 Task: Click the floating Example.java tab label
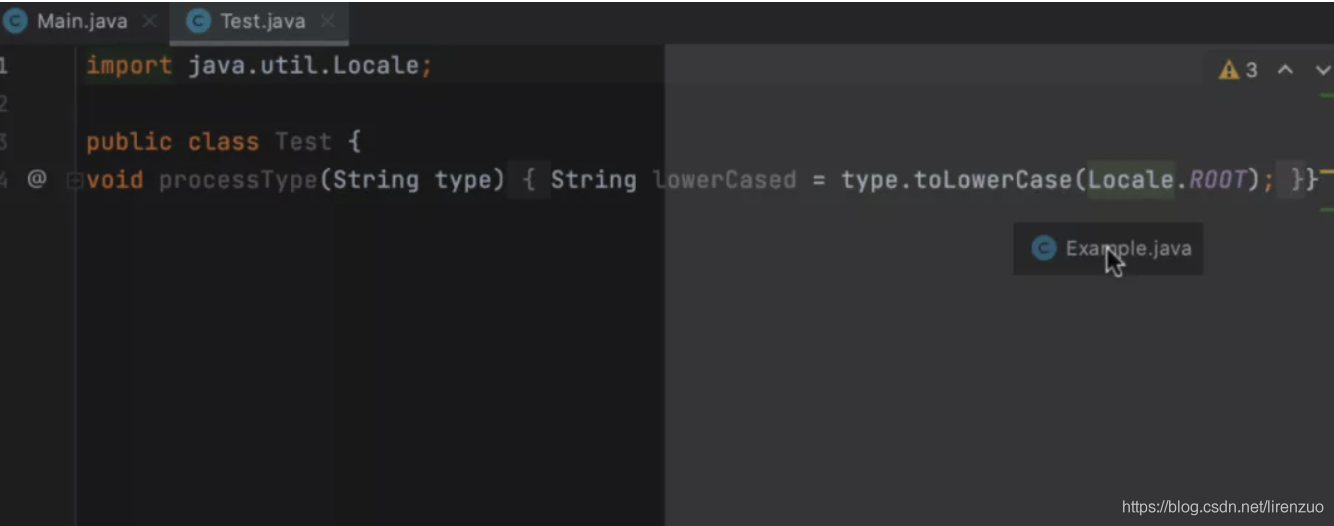point(1128,248)
